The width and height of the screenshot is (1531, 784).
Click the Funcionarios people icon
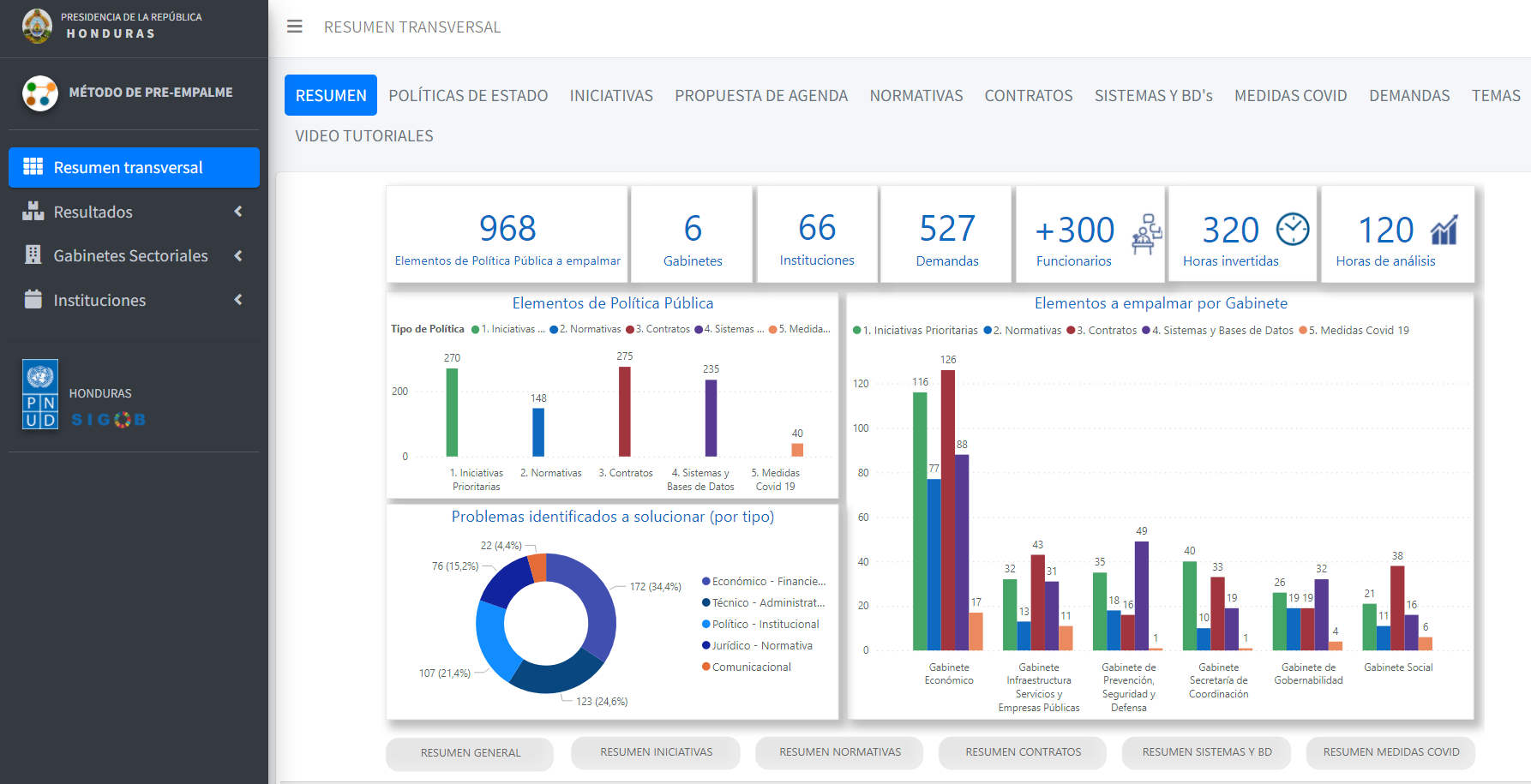(1146, 234)
